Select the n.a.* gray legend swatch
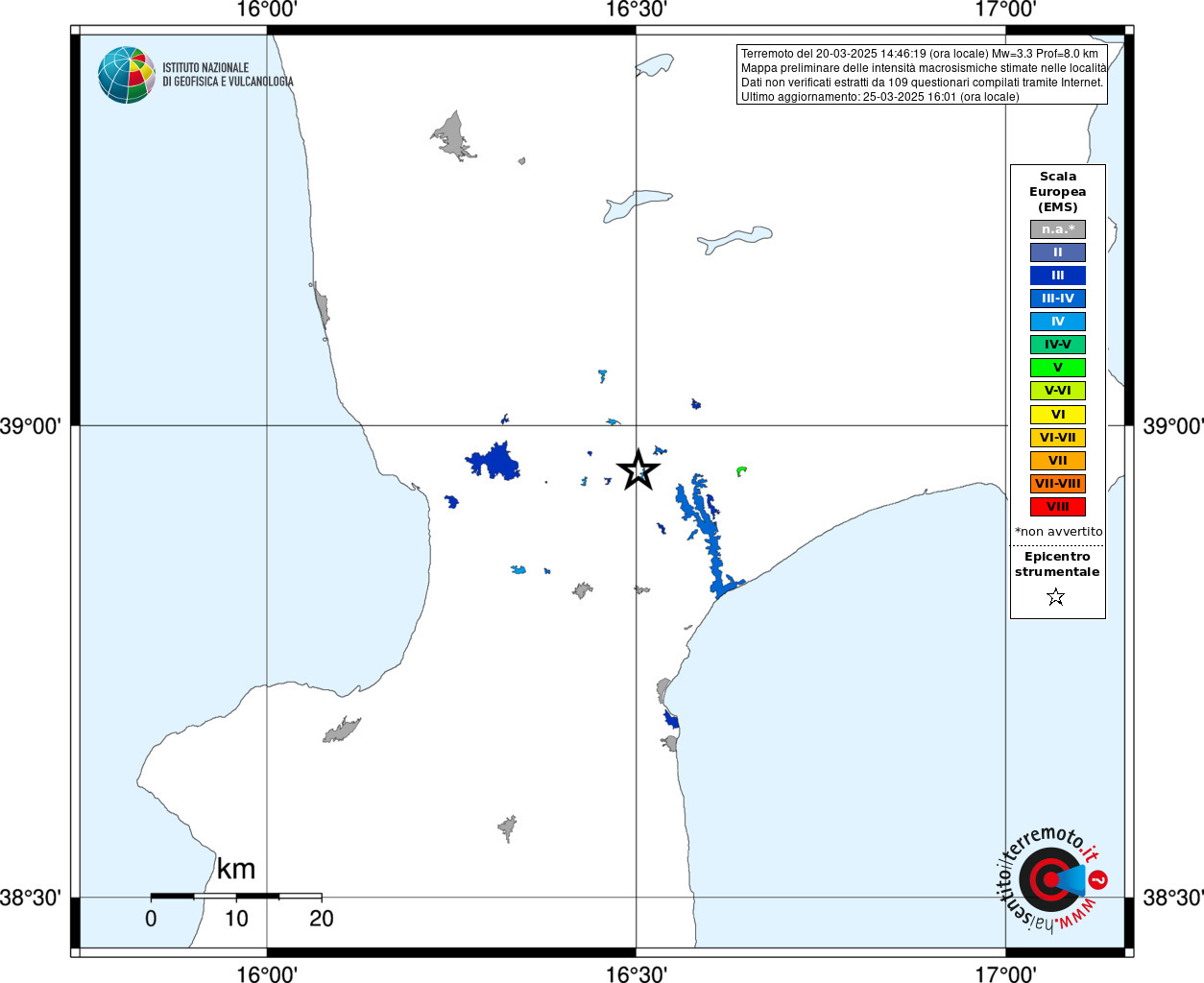Viewport: 1204px width, 983px height. (x=1058, y=229)
